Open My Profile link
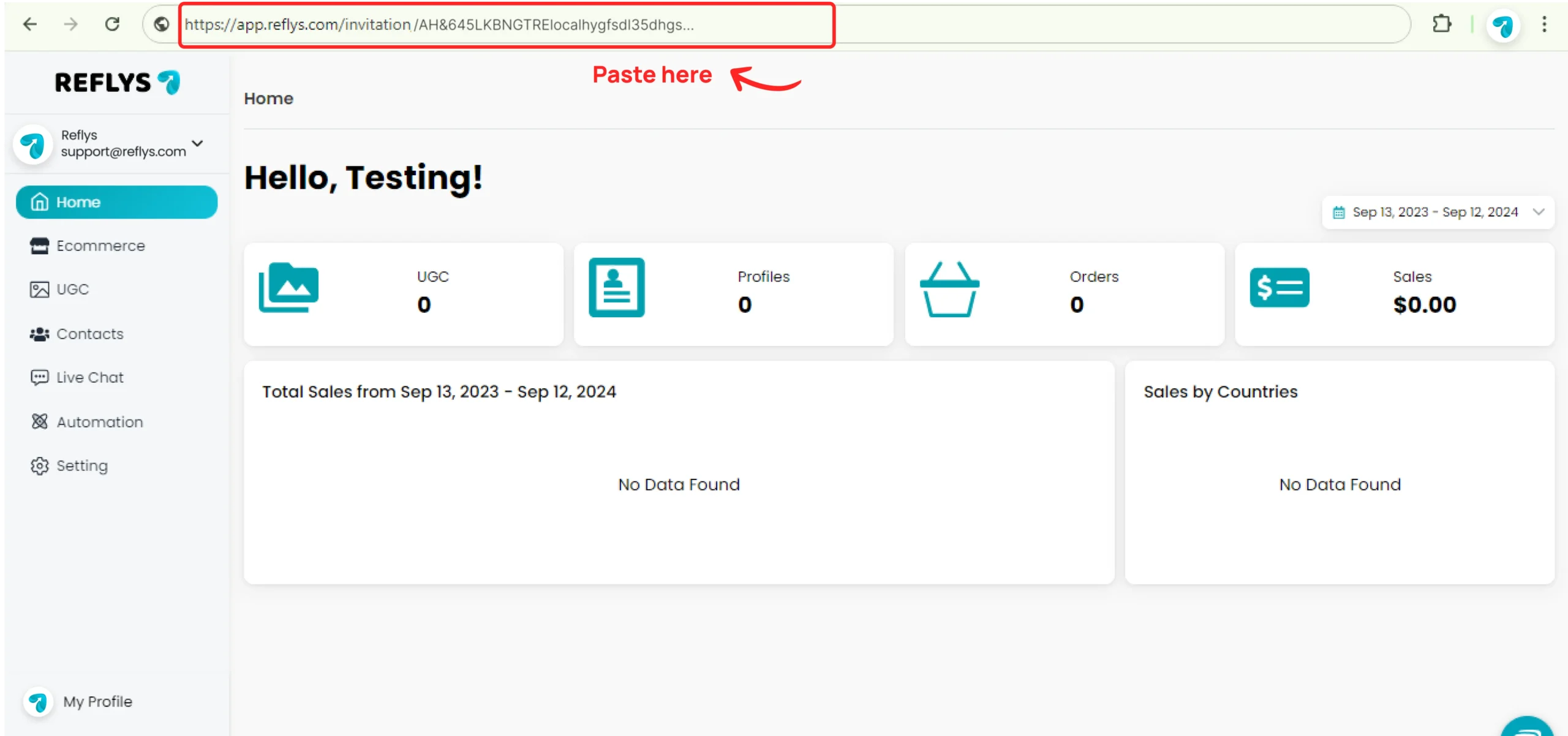Screen dimensions: 1568x736 [97, 702]
